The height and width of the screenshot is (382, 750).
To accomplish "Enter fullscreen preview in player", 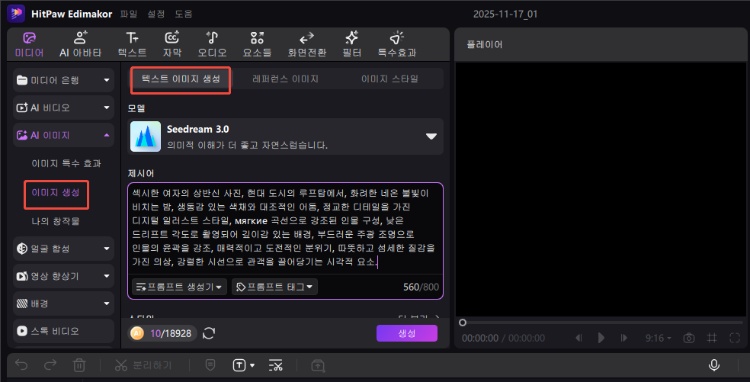I will click(735, 338).
